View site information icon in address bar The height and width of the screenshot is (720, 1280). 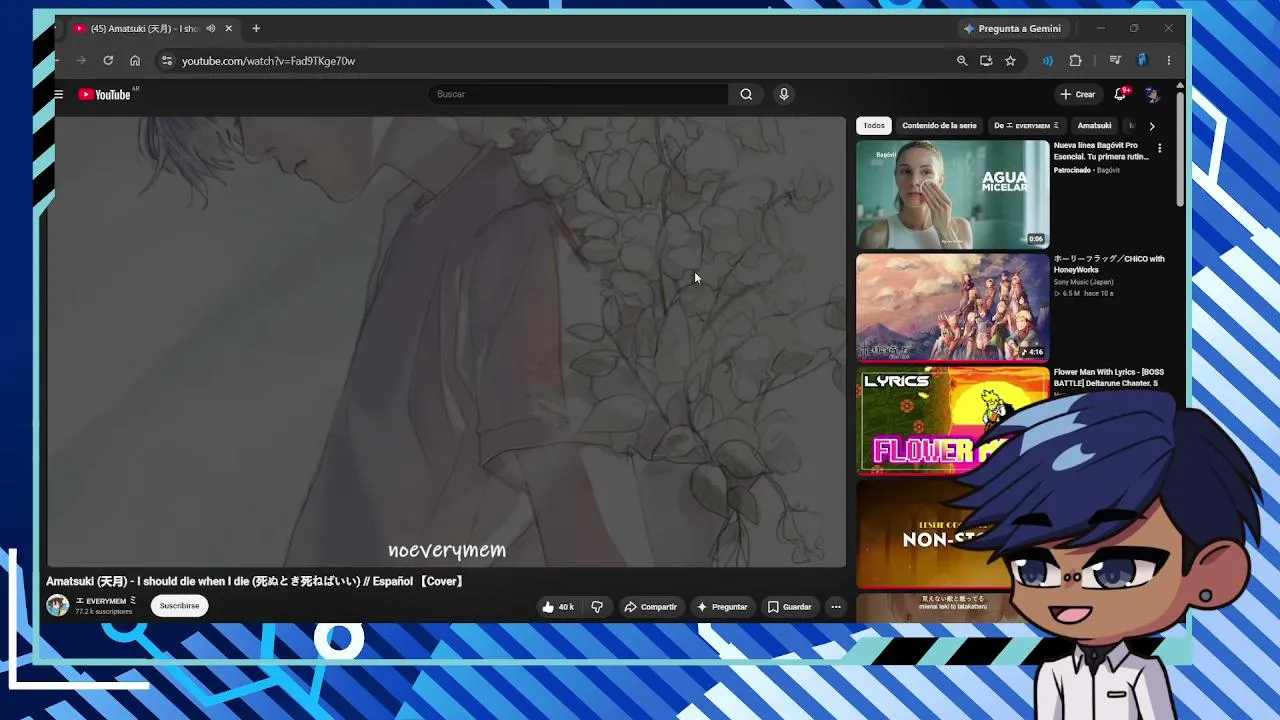tap(167, 61)
